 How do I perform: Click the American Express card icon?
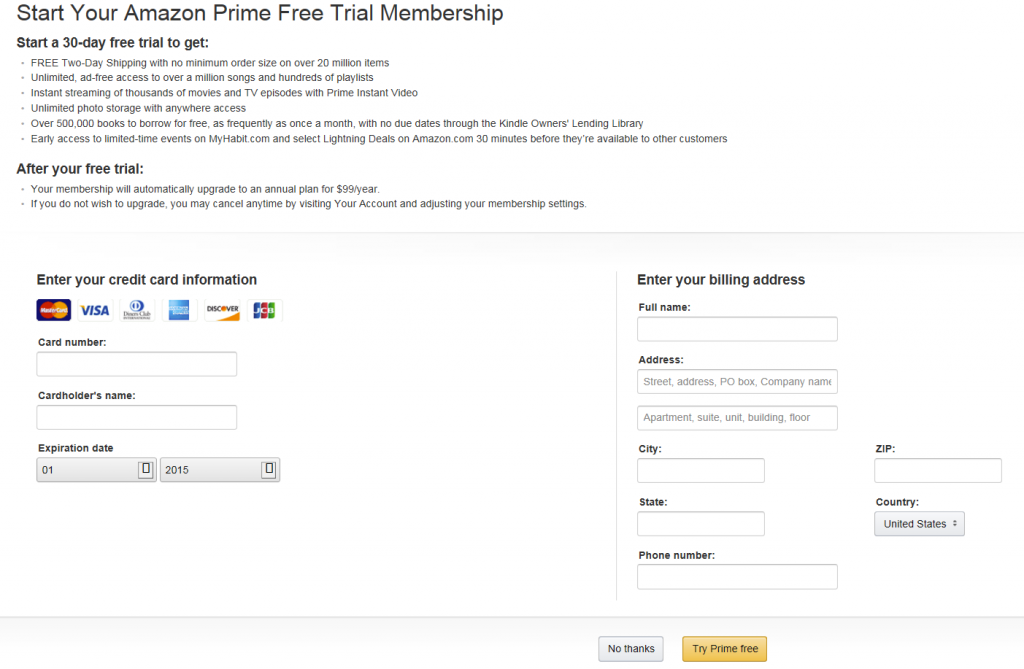pyautogui.click(x=179, y=311)
